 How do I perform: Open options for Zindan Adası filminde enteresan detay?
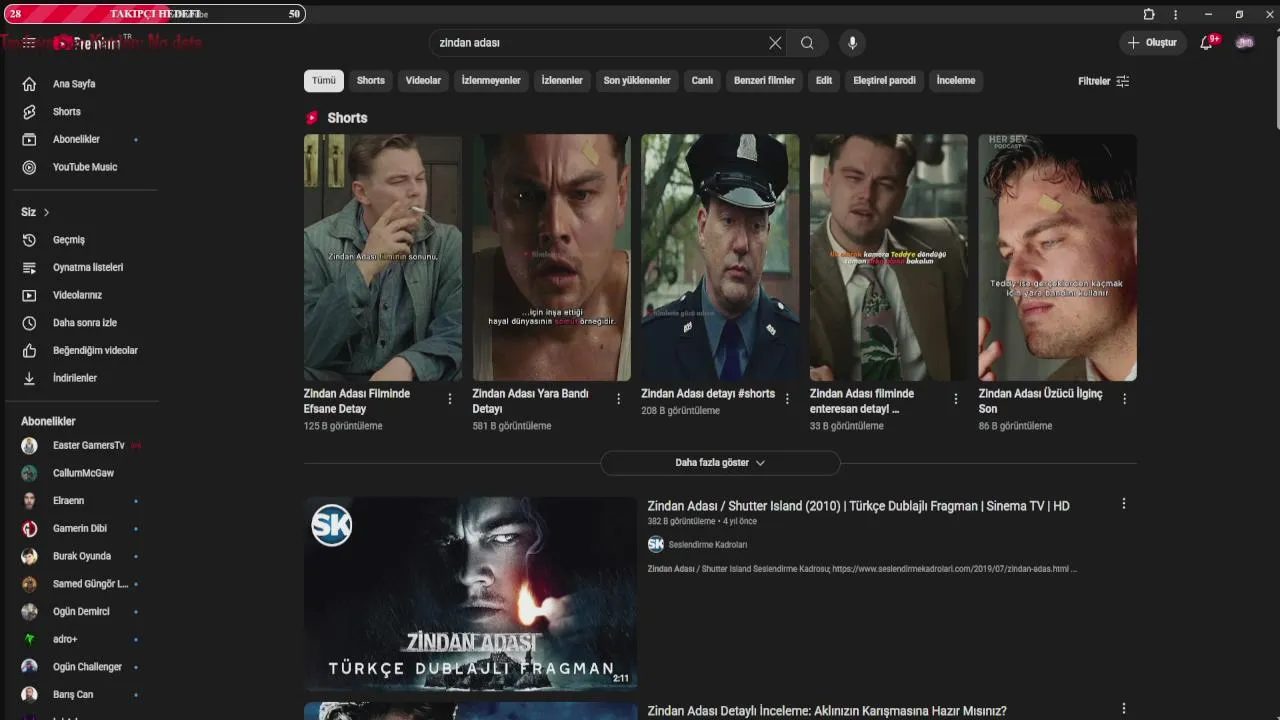point(956,399)
